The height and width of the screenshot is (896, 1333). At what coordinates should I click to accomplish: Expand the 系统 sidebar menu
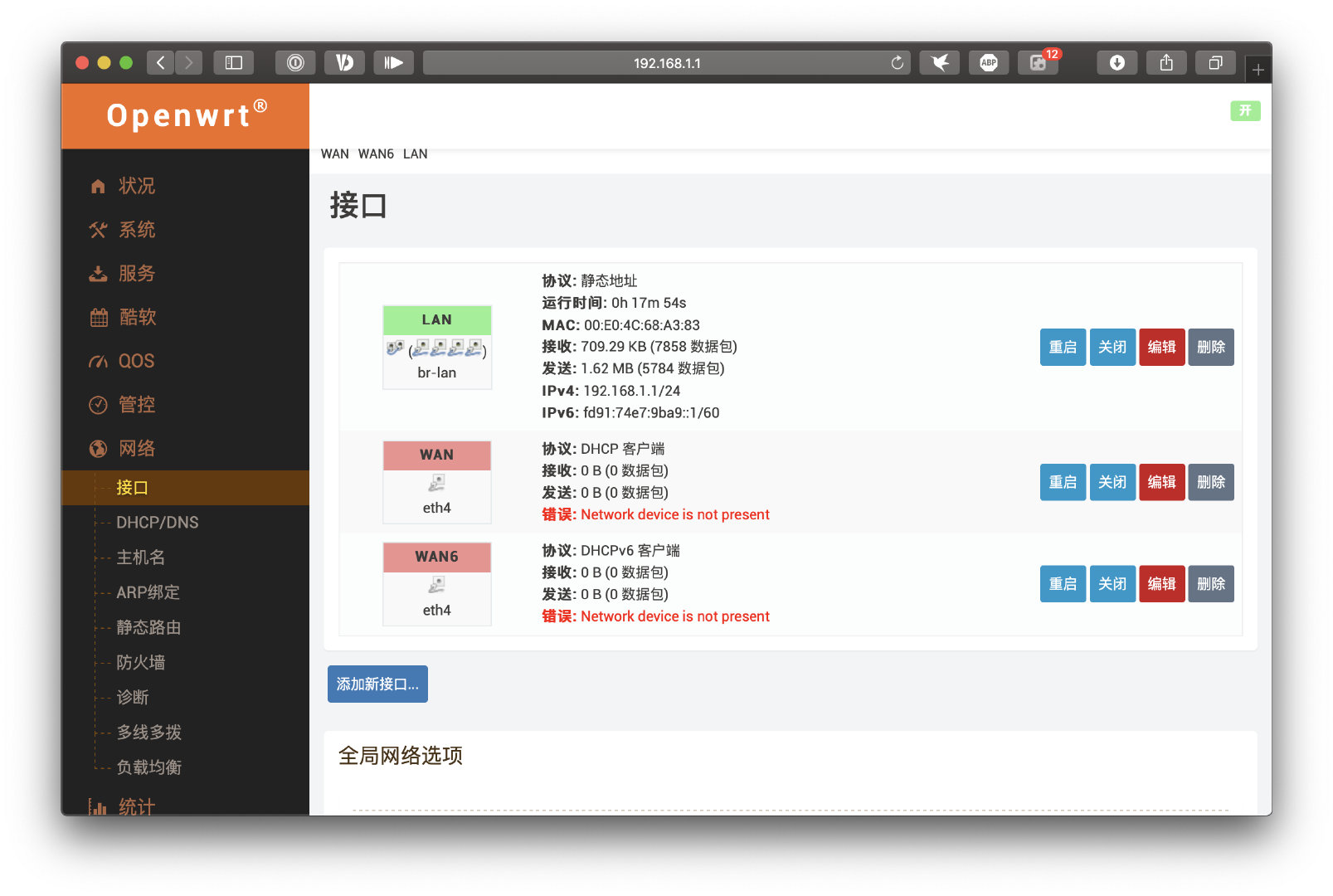coord(137,230)
